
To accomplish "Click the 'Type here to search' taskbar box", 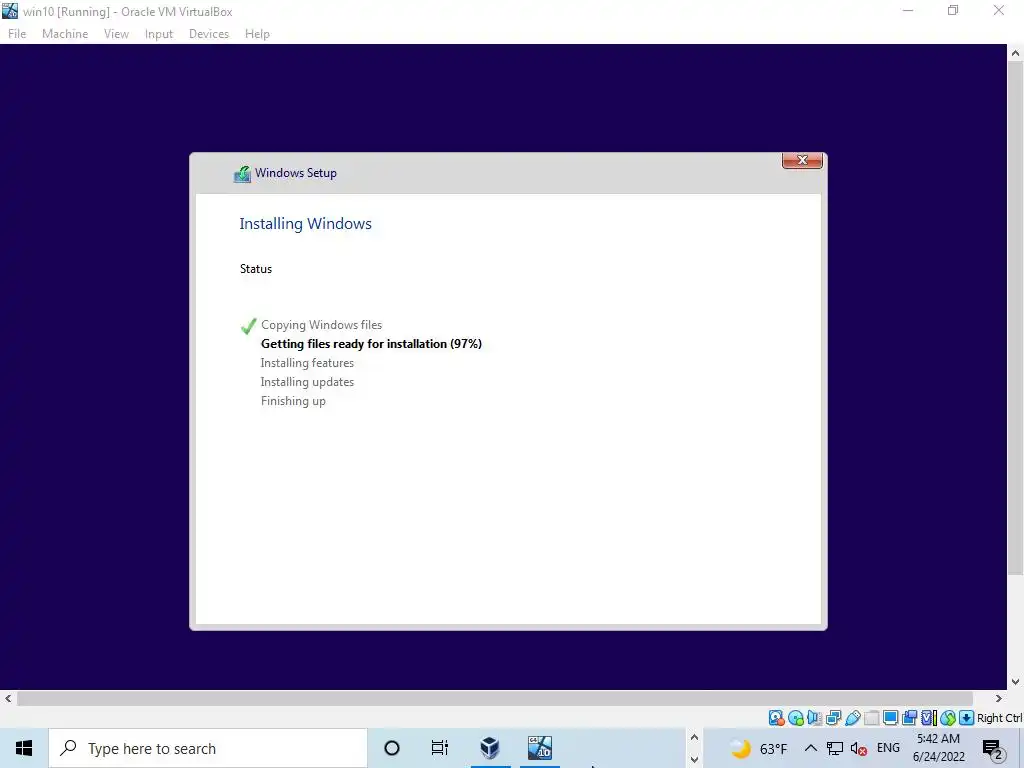I will (x=208, y=748).
